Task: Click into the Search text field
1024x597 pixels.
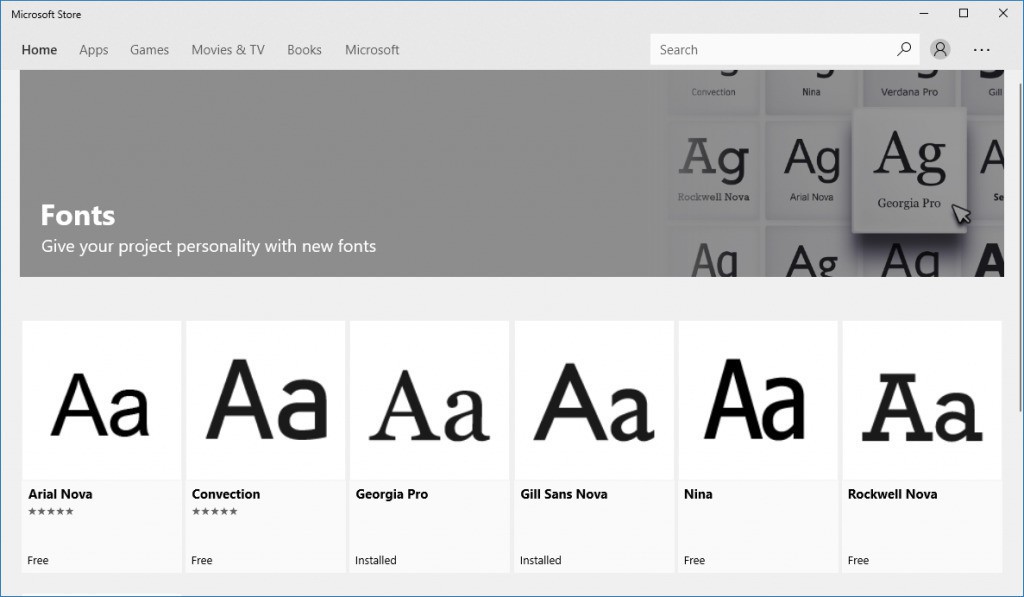Action: coord(770,49)
